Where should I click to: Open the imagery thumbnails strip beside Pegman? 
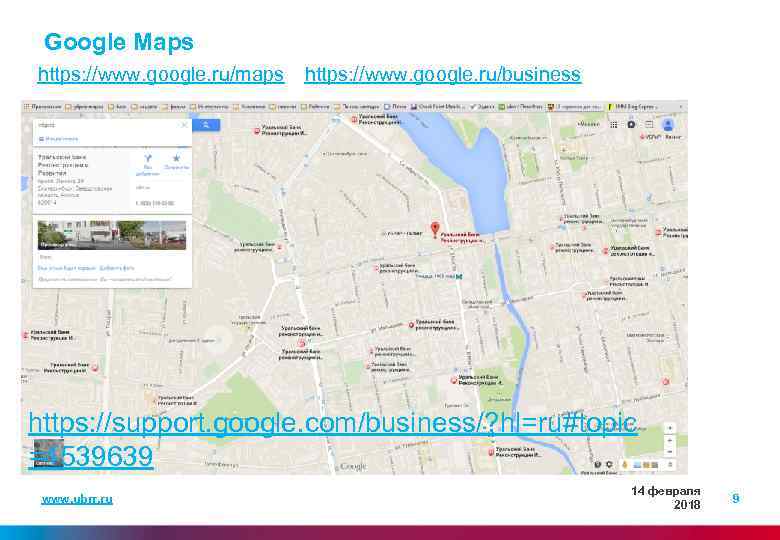[646, 465]
